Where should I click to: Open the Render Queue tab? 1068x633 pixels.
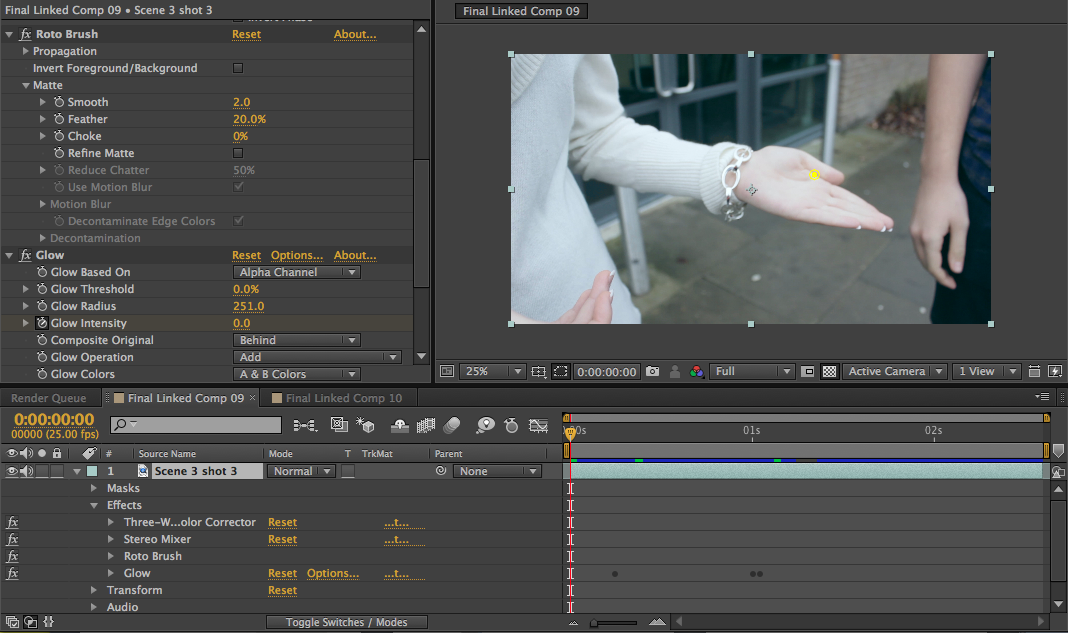pos(50,397)
